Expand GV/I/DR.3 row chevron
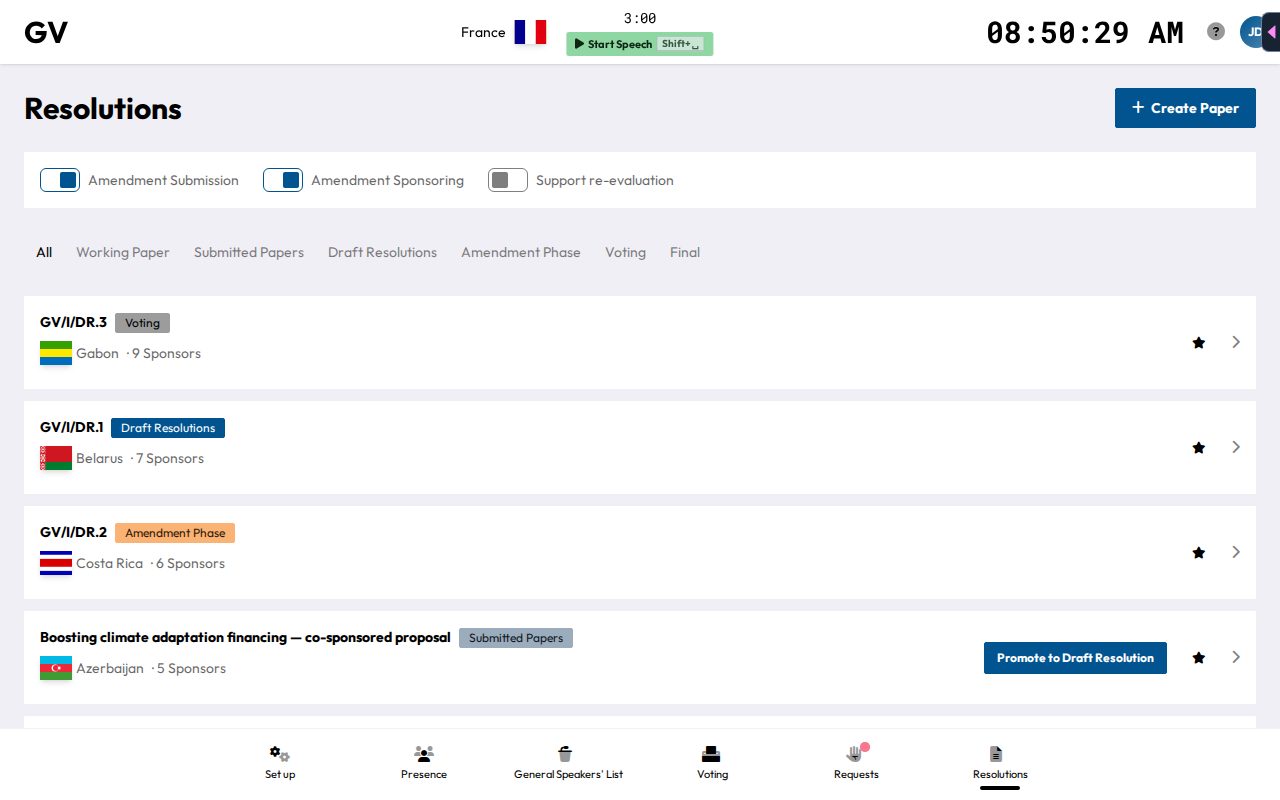This screenshot has width=1280, height=800. tap(1236, 342)
